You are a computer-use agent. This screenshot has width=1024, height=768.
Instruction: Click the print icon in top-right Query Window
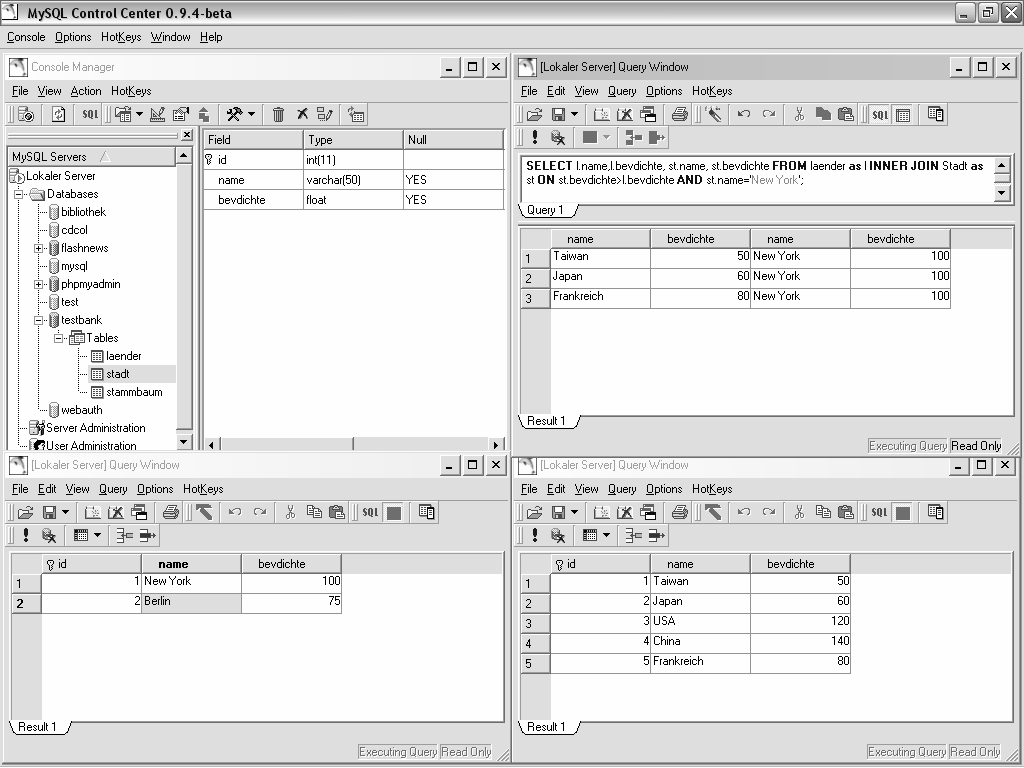pos(680,114)
